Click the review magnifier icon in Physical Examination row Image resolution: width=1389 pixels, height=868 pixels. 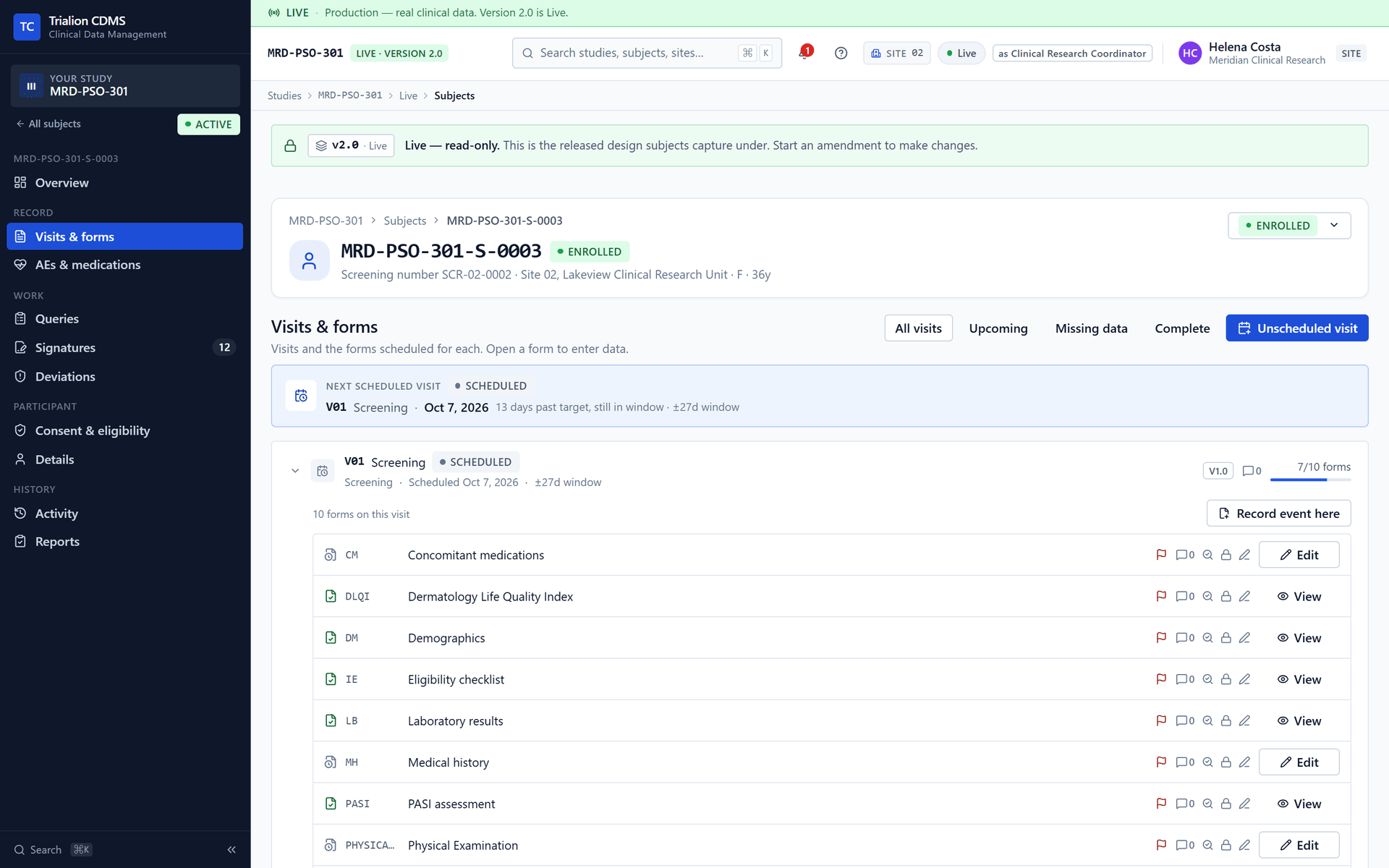[1207, 845]
